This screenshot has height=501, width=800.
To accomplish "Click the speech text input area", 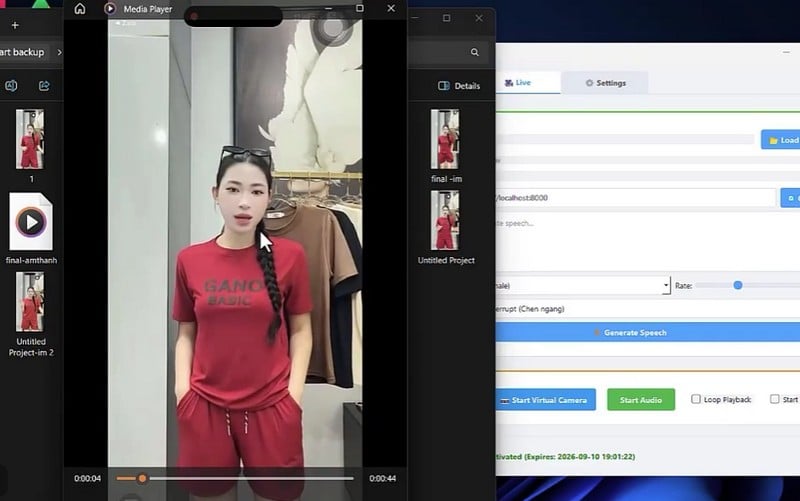I will (648, 242).
